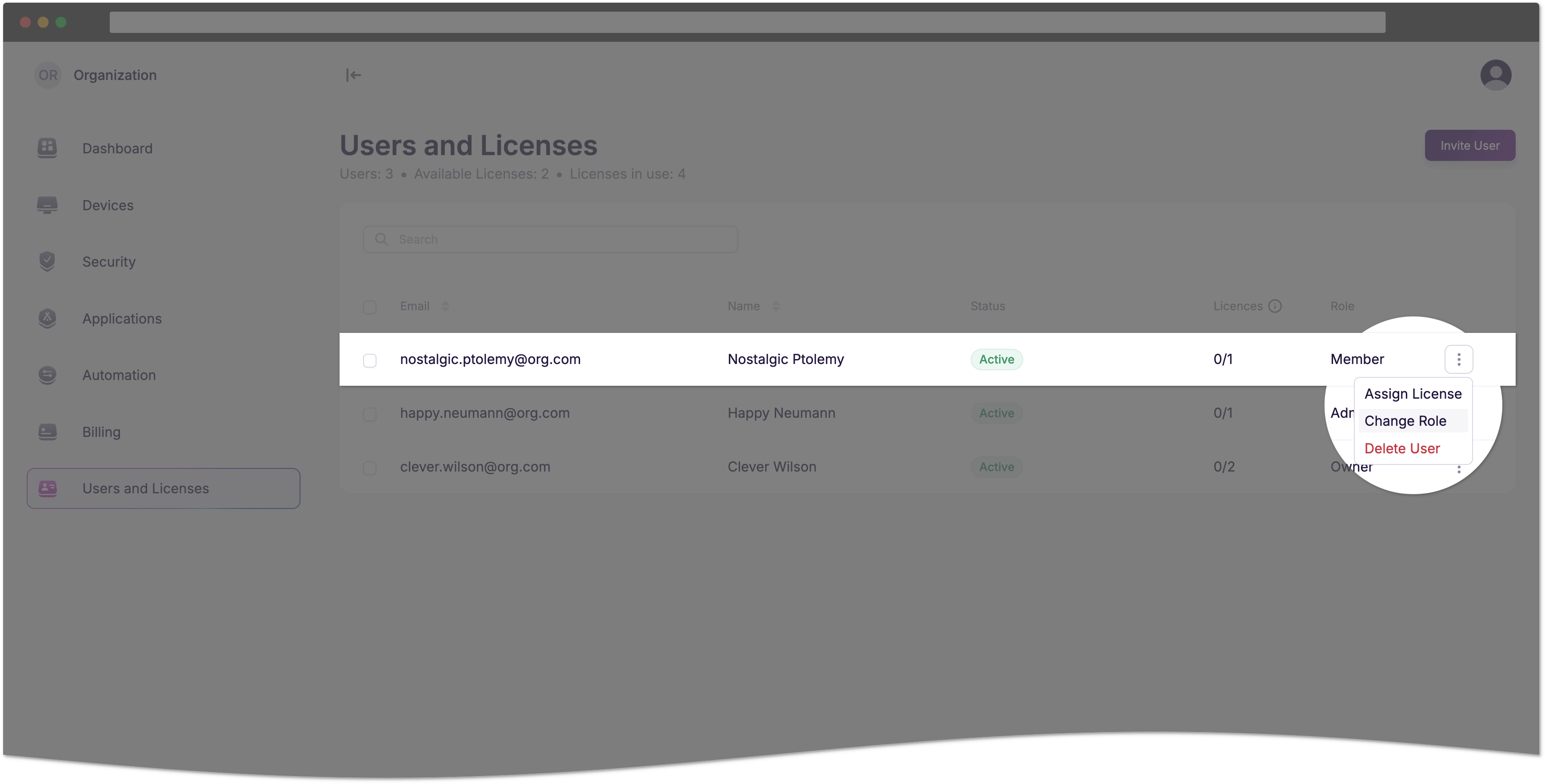Click the name Clever Wilson
The width and height of the screenshot is (1545, 784).
tap(772, 466)
